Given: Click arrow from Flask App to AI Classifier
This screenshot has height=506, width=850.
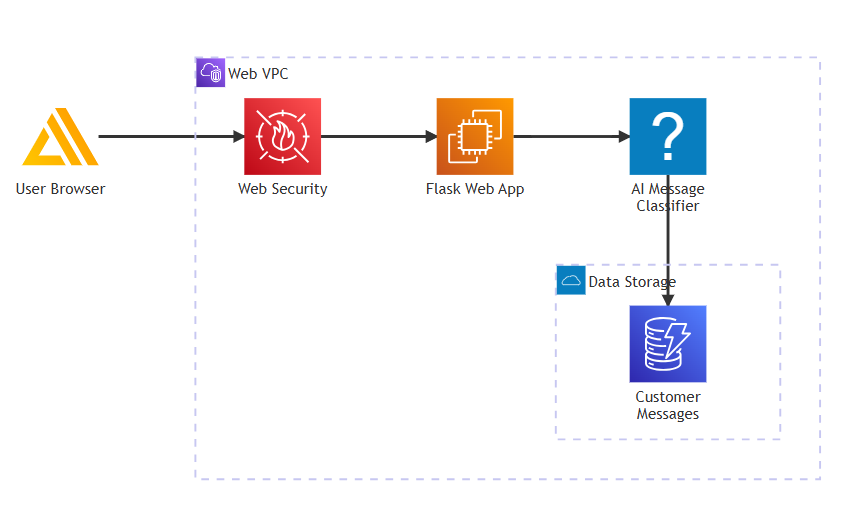Looking at the screenshot, I should coord(571,137).
